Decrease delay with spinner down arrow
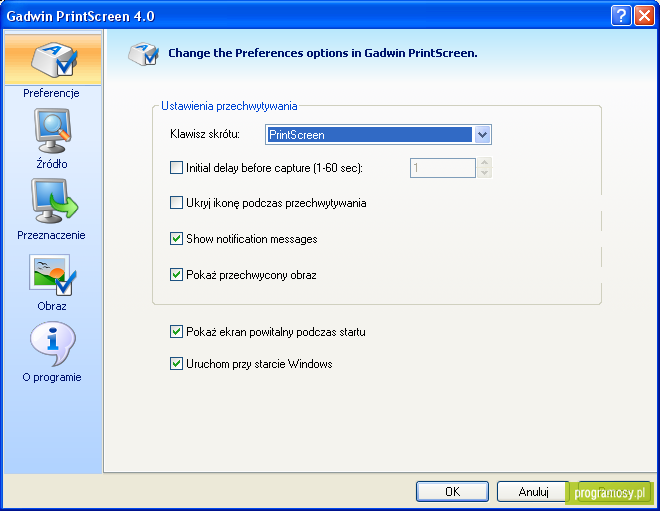The width and height of the screenshot is (660, 511). 484,173
